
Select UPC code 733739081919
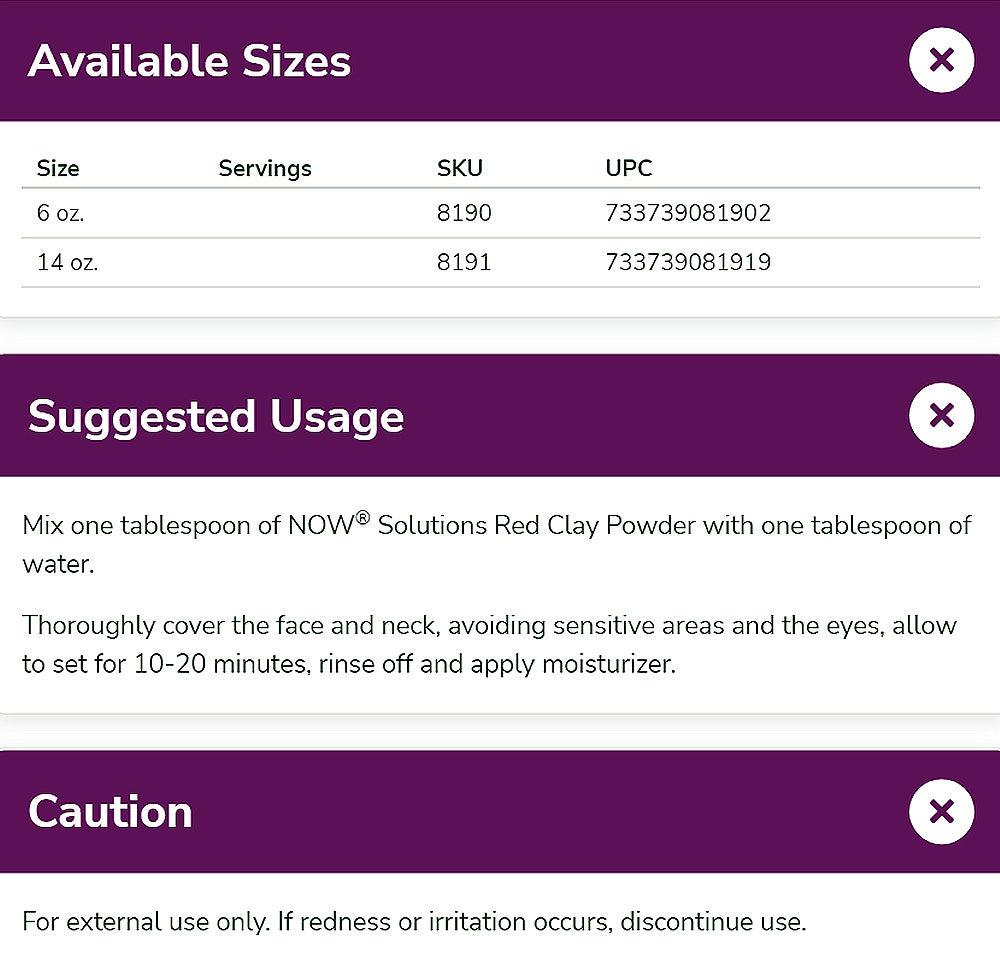pos(688,263)
